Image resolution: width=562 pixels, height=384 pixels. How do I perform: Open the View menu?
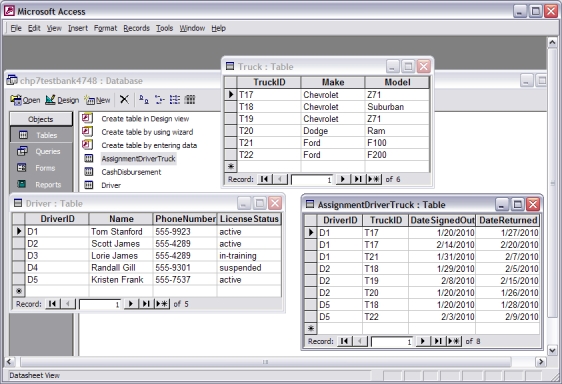(x=54, y=28)
